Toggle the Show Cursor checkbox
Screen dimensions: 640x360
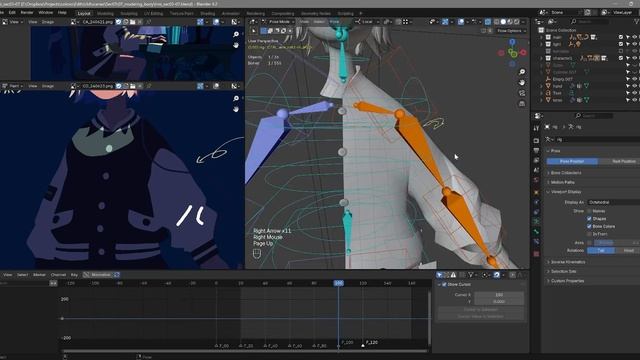coord(444,284)
